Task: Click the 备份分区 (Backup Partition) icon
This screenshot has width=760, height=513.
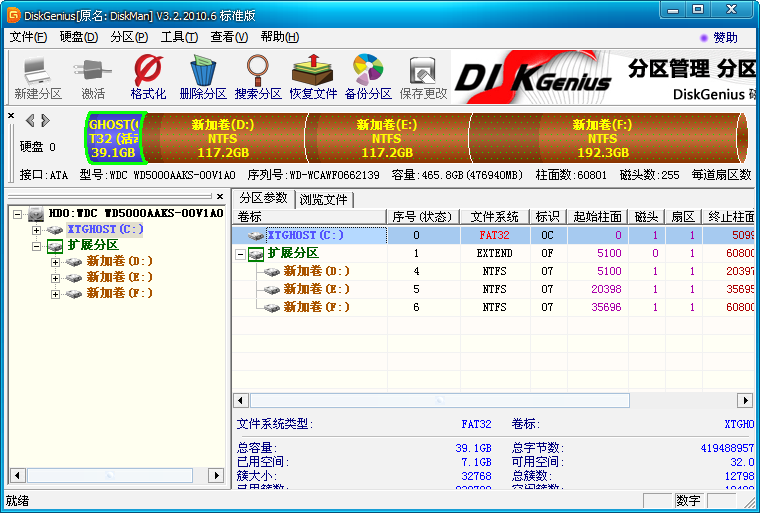Action: pos(368,77)
